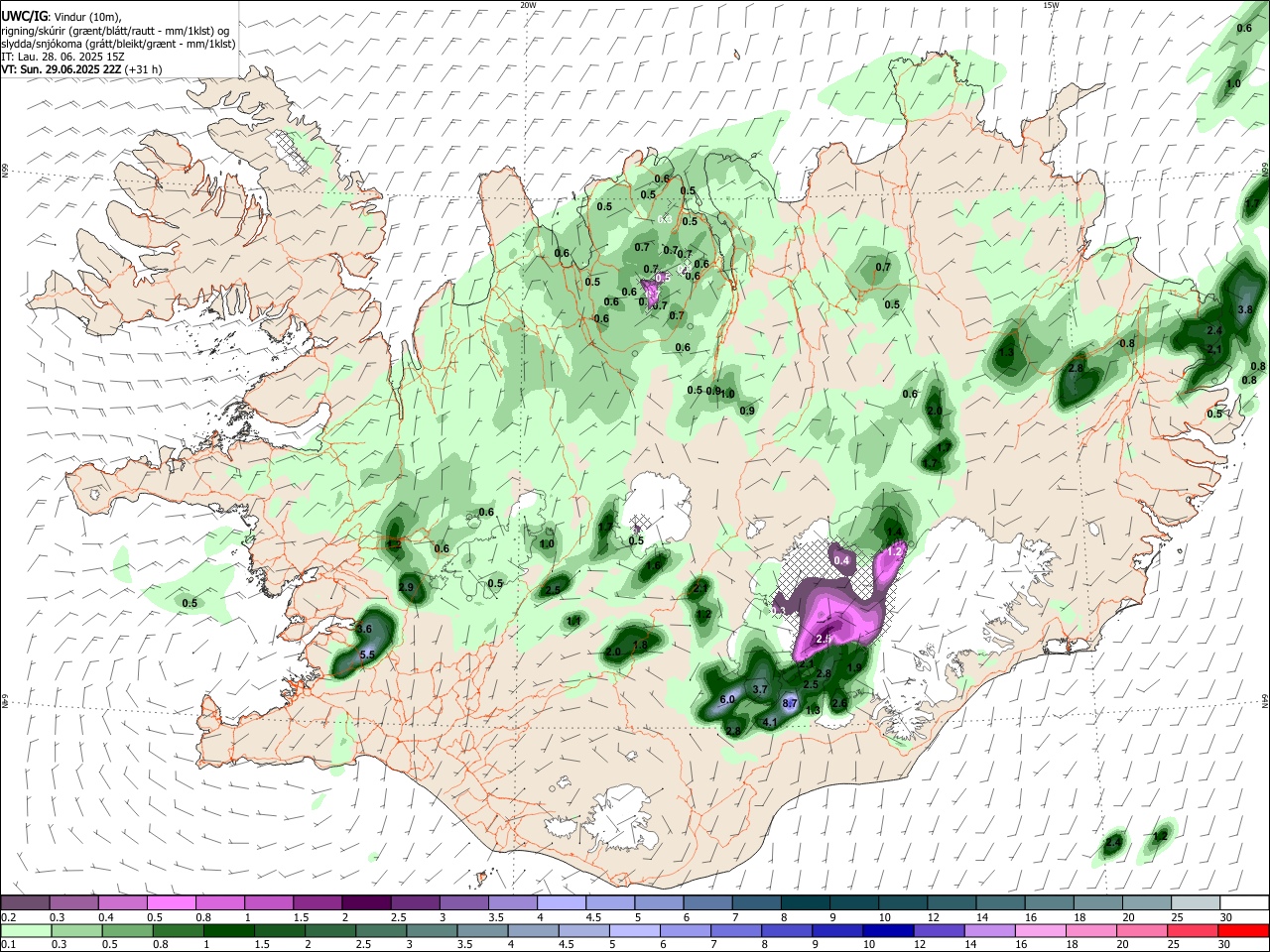Image resolution: width=1270 pixels, height=952 pixels.
Task: Click the 1.4 value above the glacier's pink area
Action: point(894,533)
